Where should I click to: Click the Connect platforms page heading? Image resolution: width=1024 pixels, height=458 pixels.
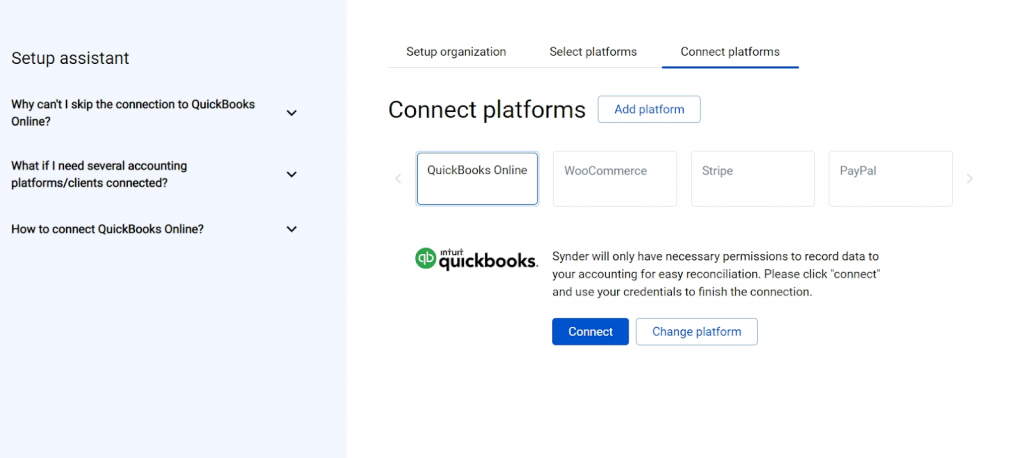(487, 110)
